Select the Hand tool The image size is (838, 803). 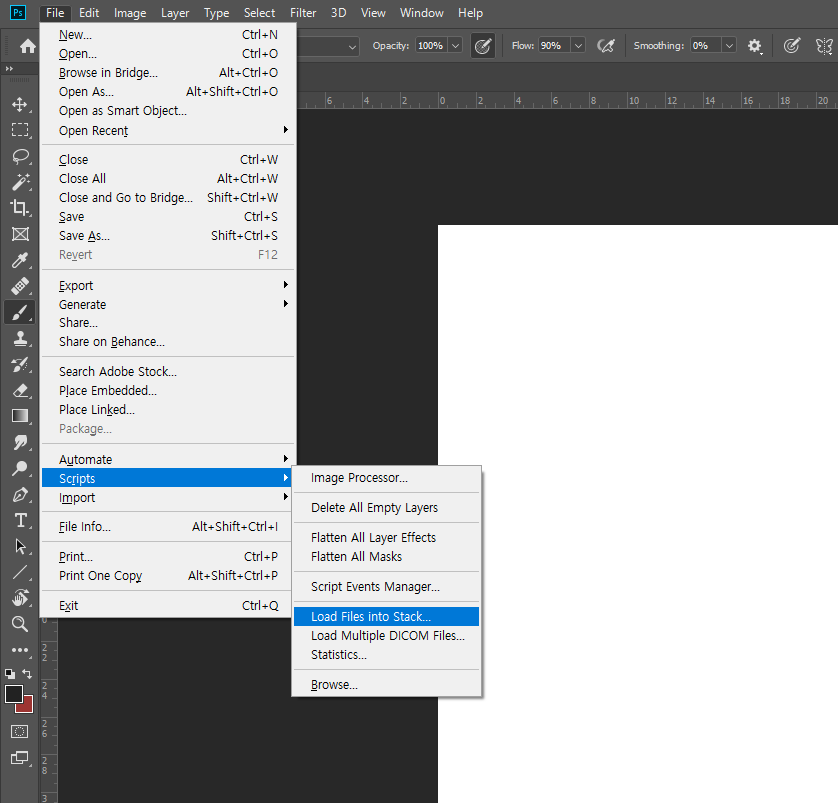coord(20,598)
